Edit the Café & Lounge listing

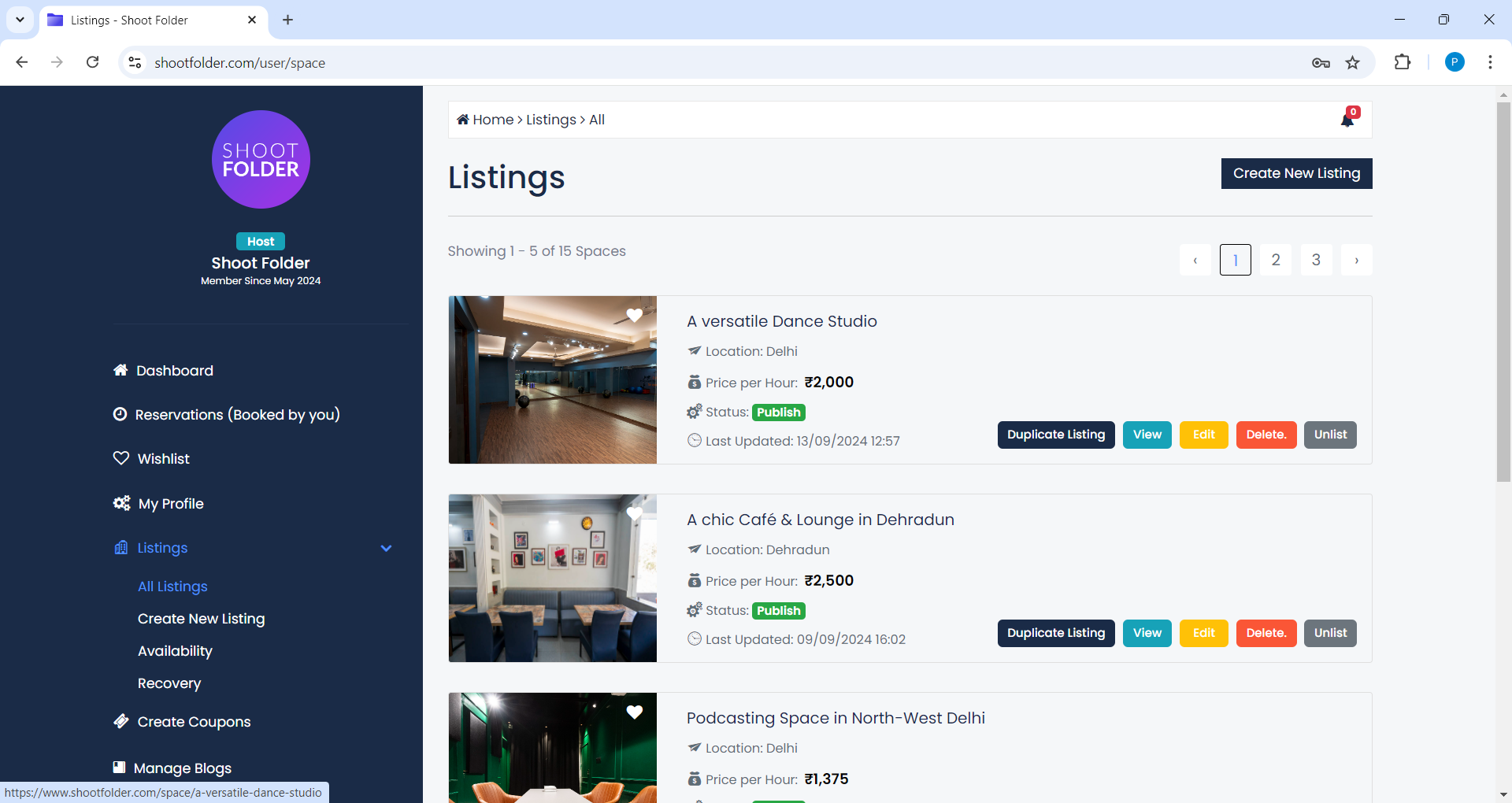tap(1203, 633)
